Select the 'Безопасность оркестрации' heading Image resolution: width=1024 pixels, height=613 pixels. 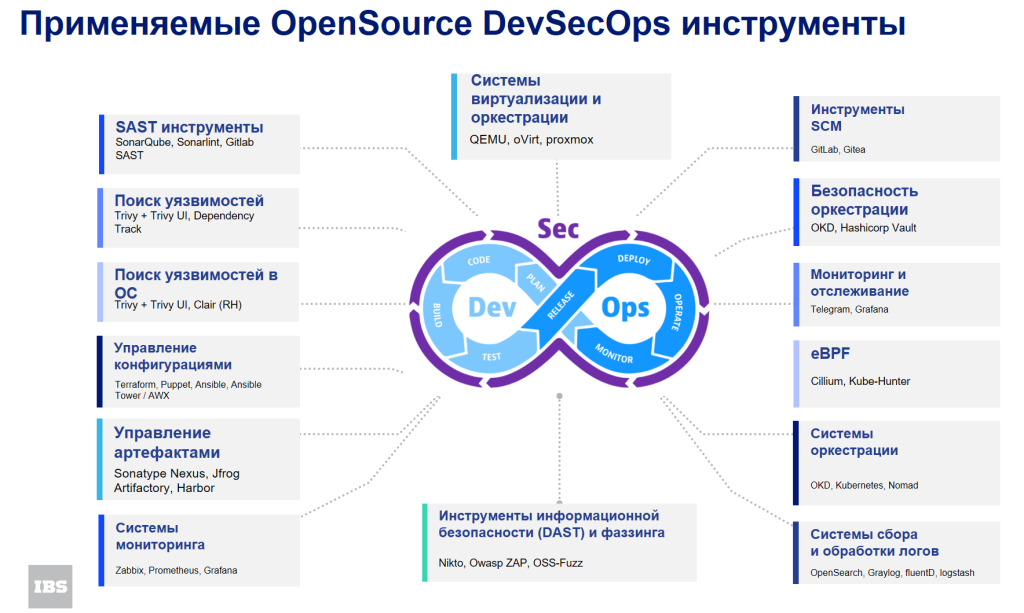(x=864, y=200)
